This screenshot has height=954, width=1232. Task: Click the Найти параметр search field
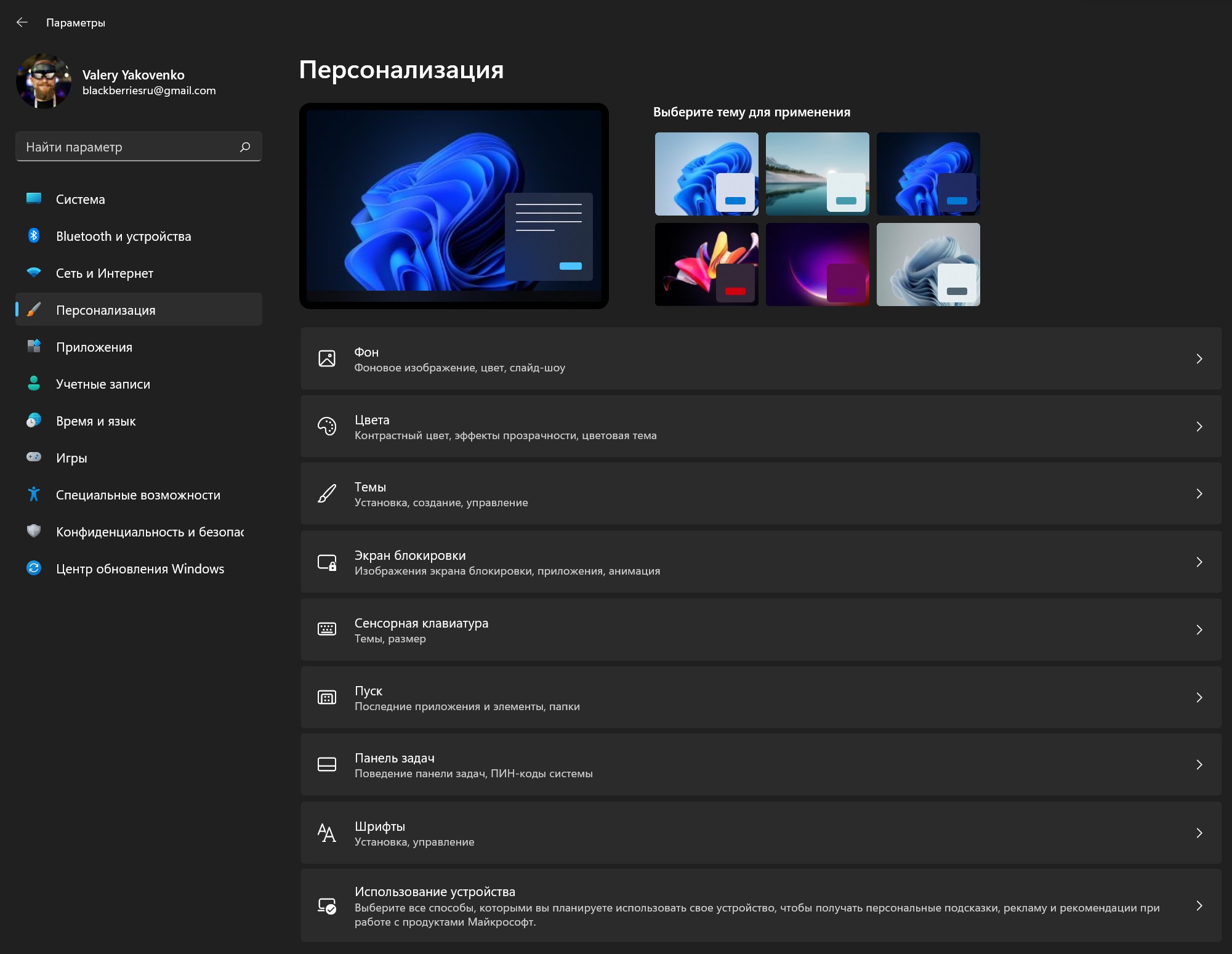[x=139, y=147]
